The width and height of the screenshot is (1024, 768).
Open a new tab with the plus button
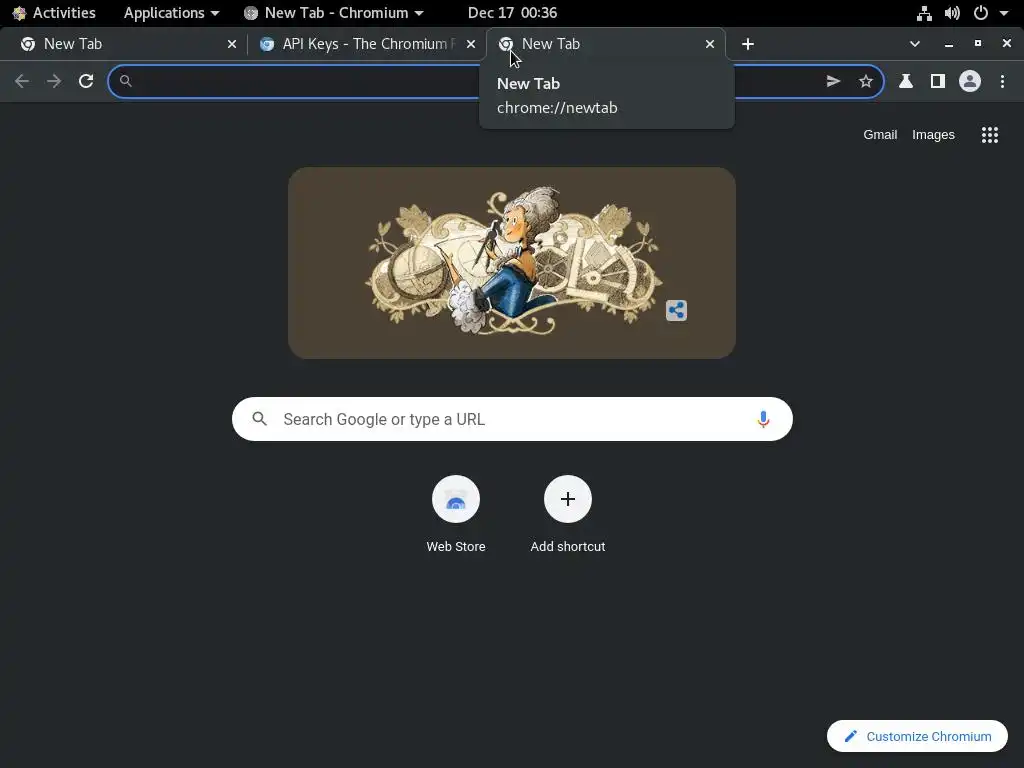click(748, 44)
